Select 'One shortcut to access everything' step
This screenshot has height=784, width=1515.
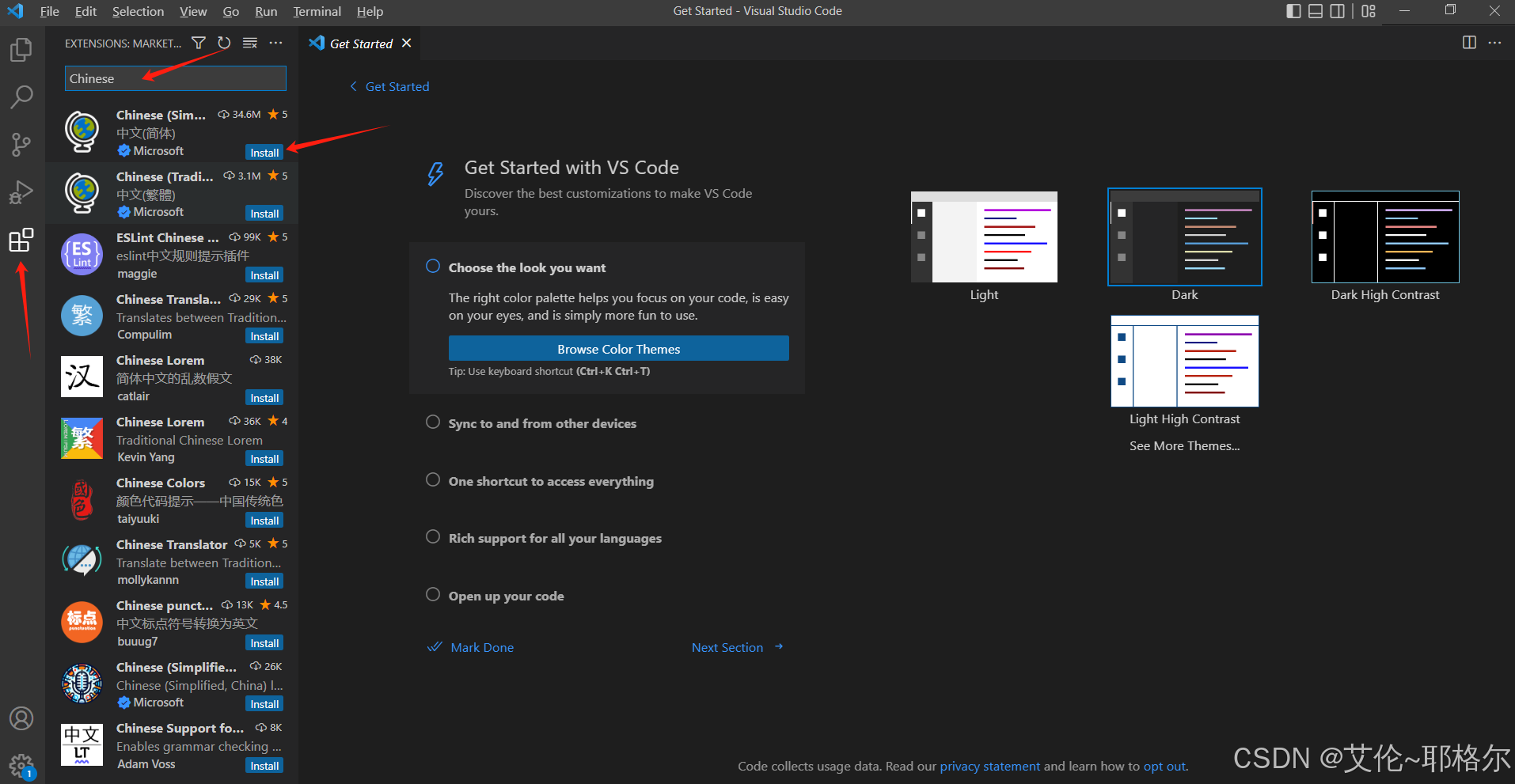(551, 481)
